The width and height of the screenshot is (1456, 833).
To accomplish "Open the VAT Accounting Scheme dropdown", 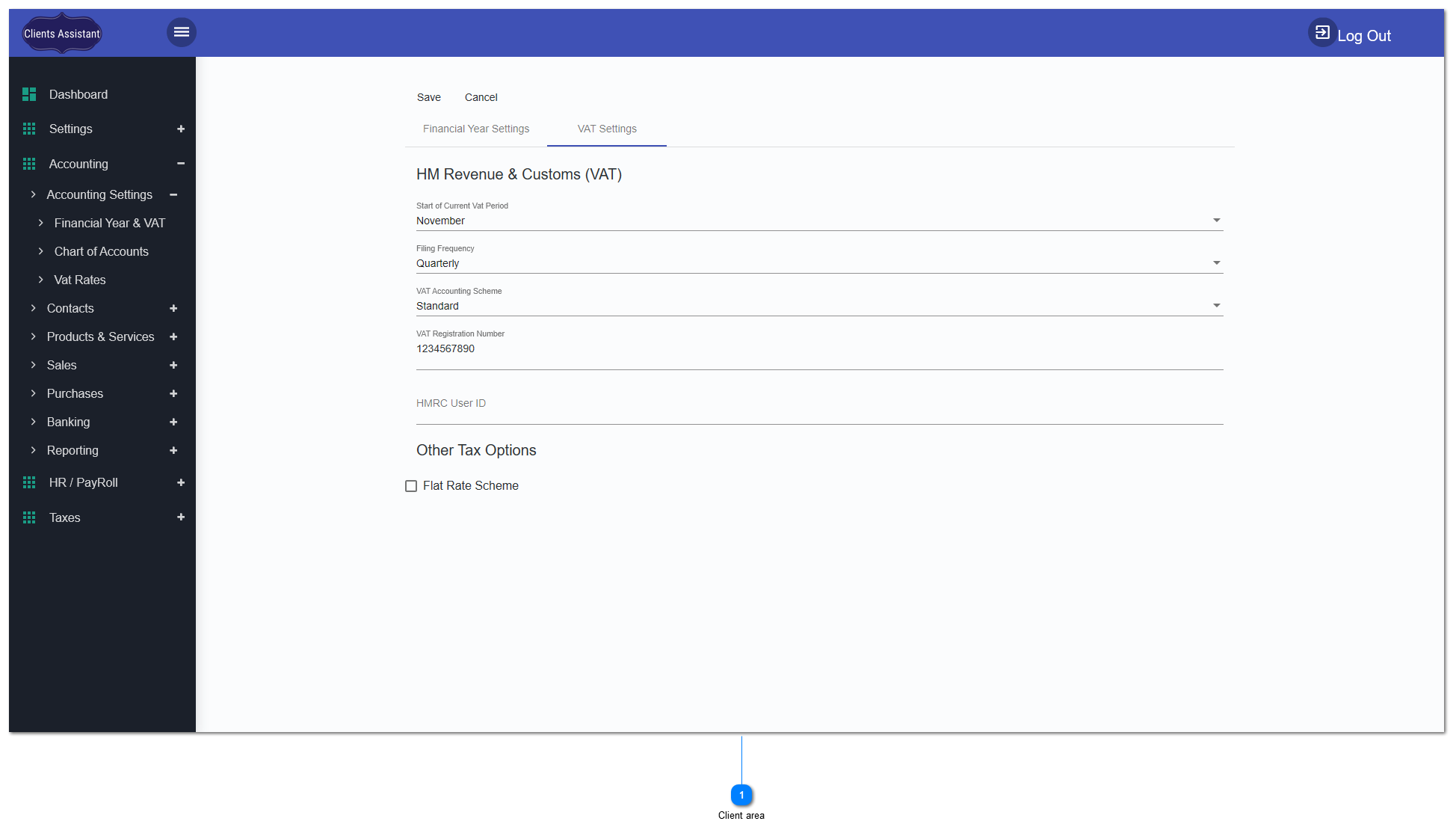I will pos(1217,305).
